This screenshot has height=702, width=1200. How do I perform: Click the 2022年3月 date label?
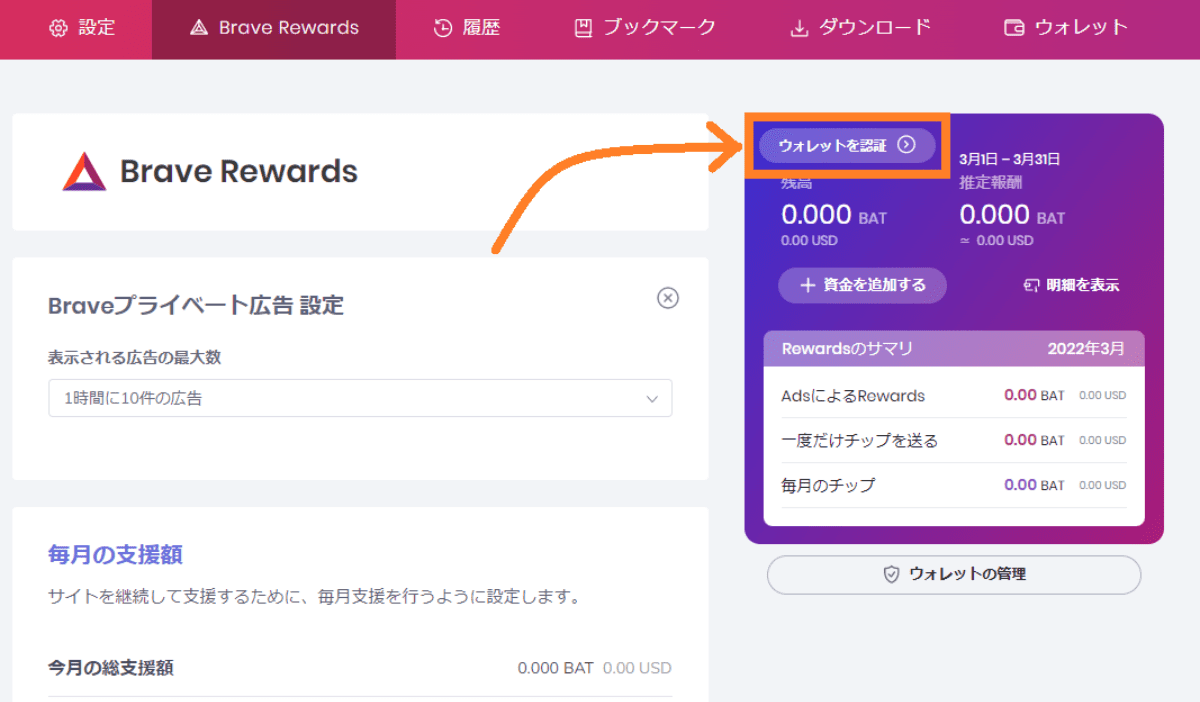[1086, 349]
